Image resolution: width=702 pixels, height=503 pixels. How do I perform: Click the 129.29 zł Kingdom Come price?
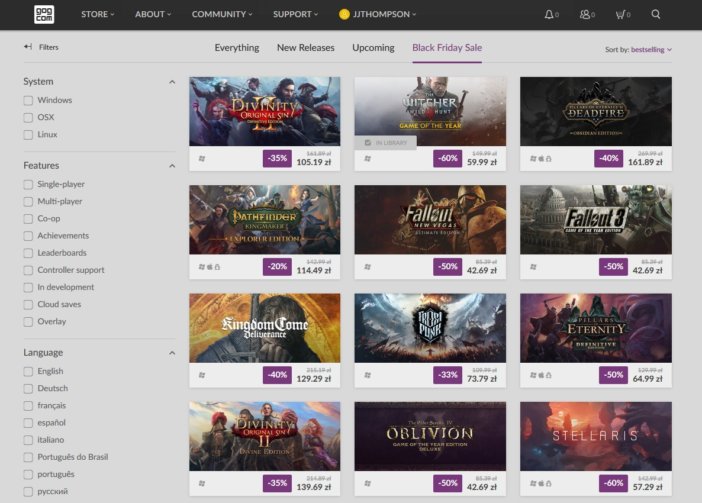[314, 379]
